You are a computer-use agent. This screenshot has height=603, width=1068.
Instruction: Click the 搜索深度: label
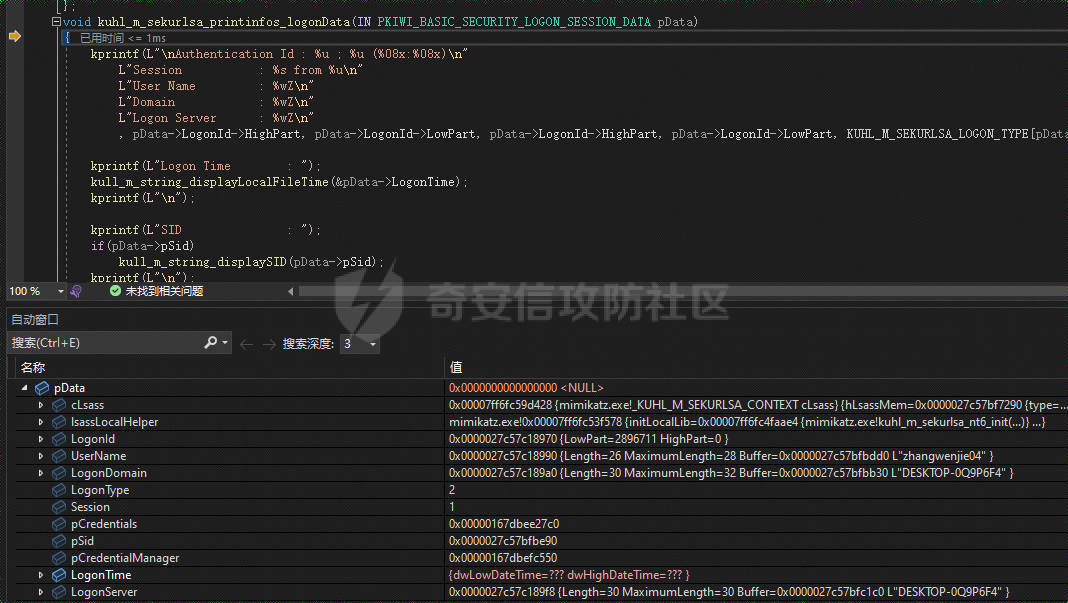(308, 344)
